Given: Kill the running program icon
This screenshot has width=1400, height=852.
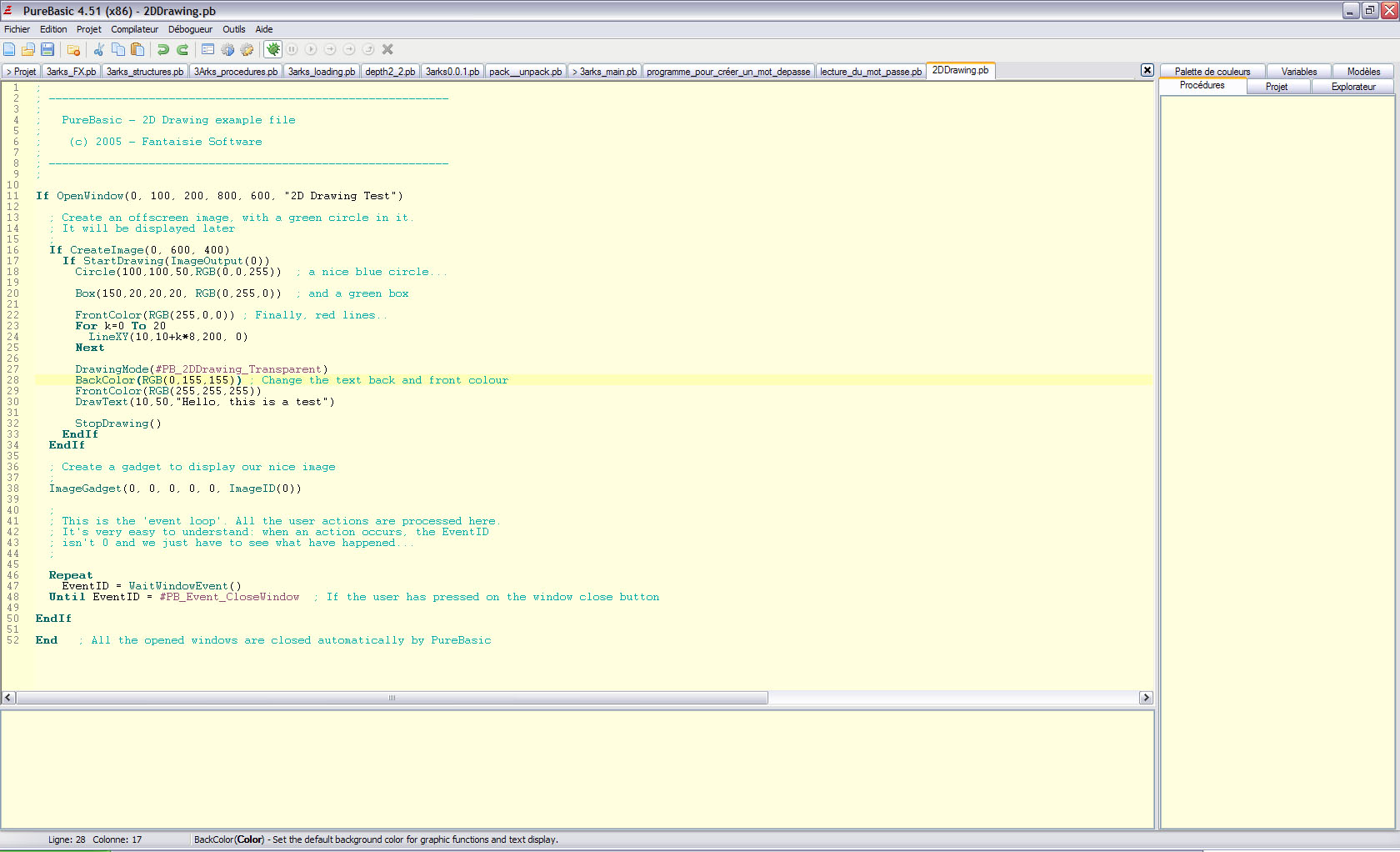Looking at the screenshot, I should (387, 50).
